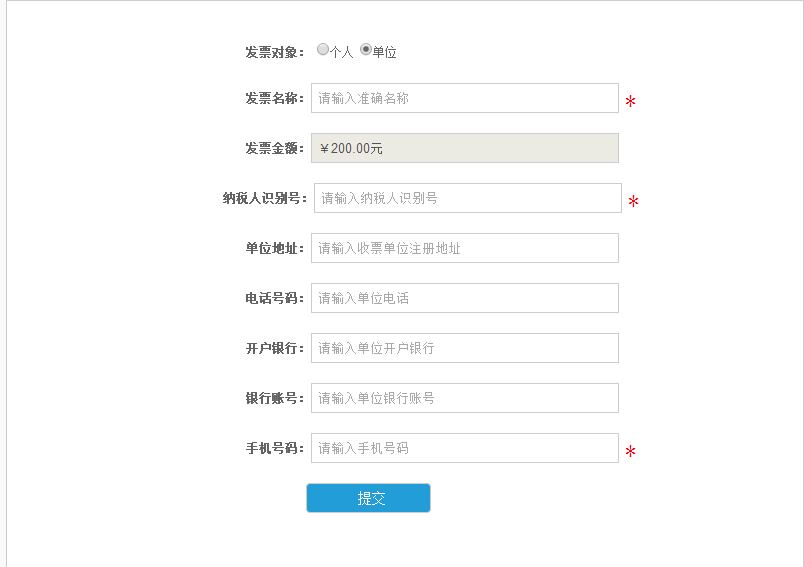Focus the 纳税人识别号 input field
This screenshot has height=567, width=804.
point(468,198)
